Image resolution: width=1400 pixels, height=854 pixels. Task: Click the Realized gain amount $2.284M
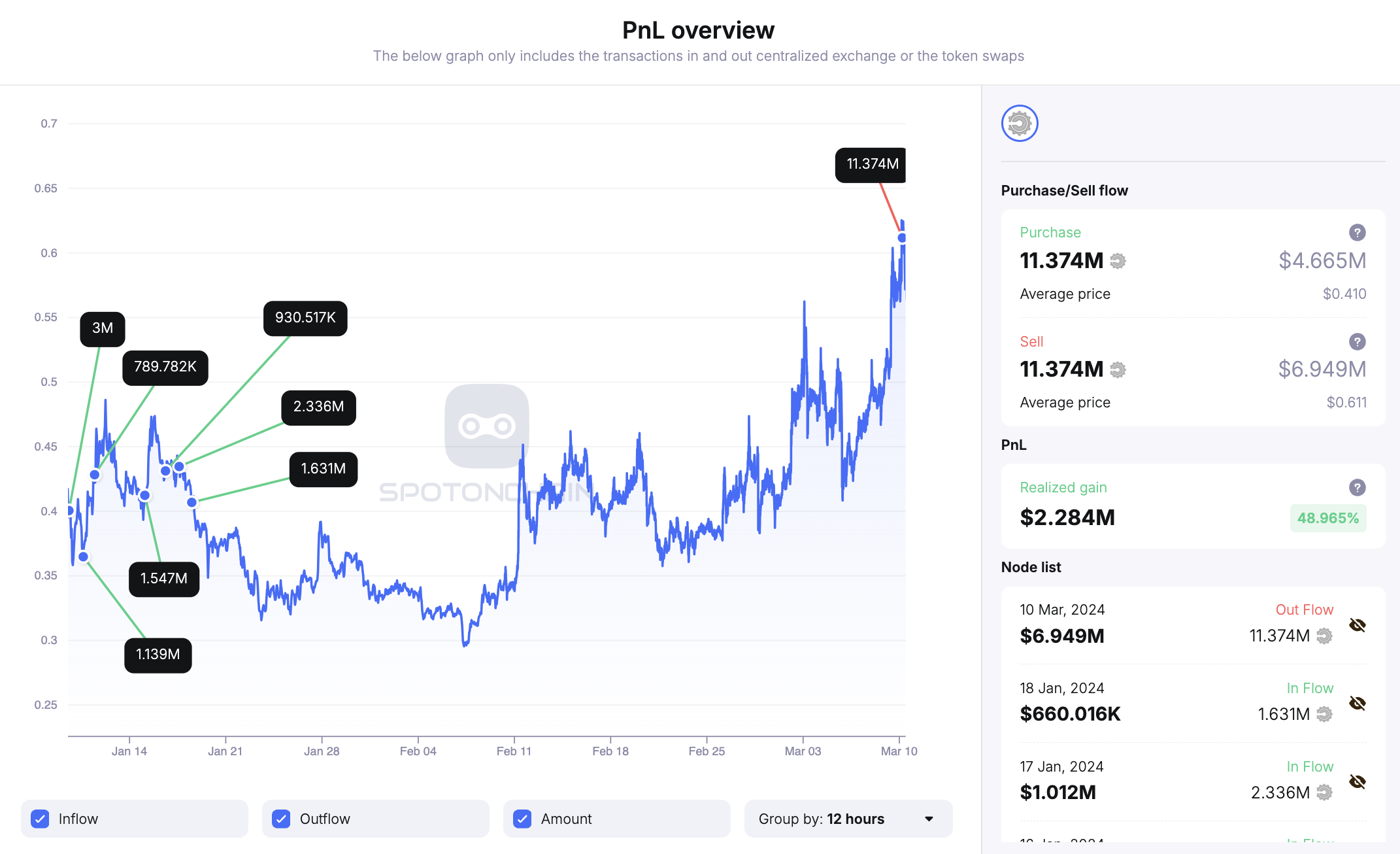pos(1066,517)
